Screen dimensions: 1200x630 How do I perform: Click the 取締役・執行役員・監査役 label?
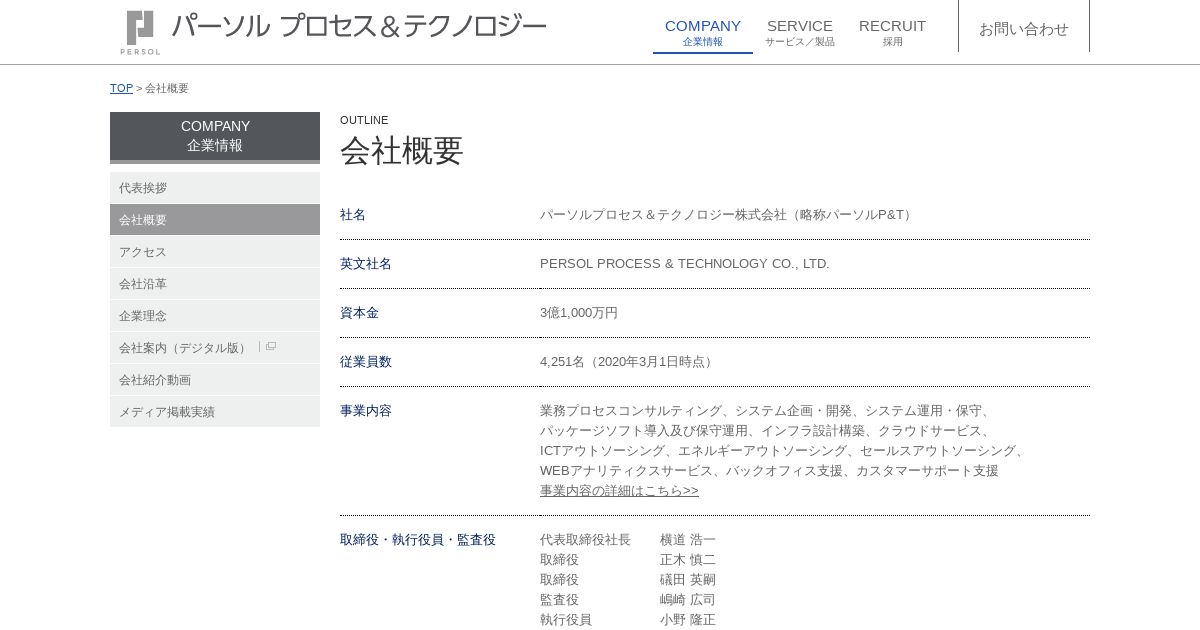(418, 540)
